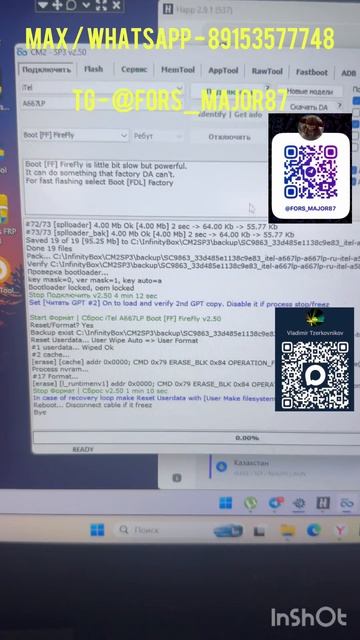Click the question mark beside Скачать DA
The image size is (360, 640).
coord(340,105)
